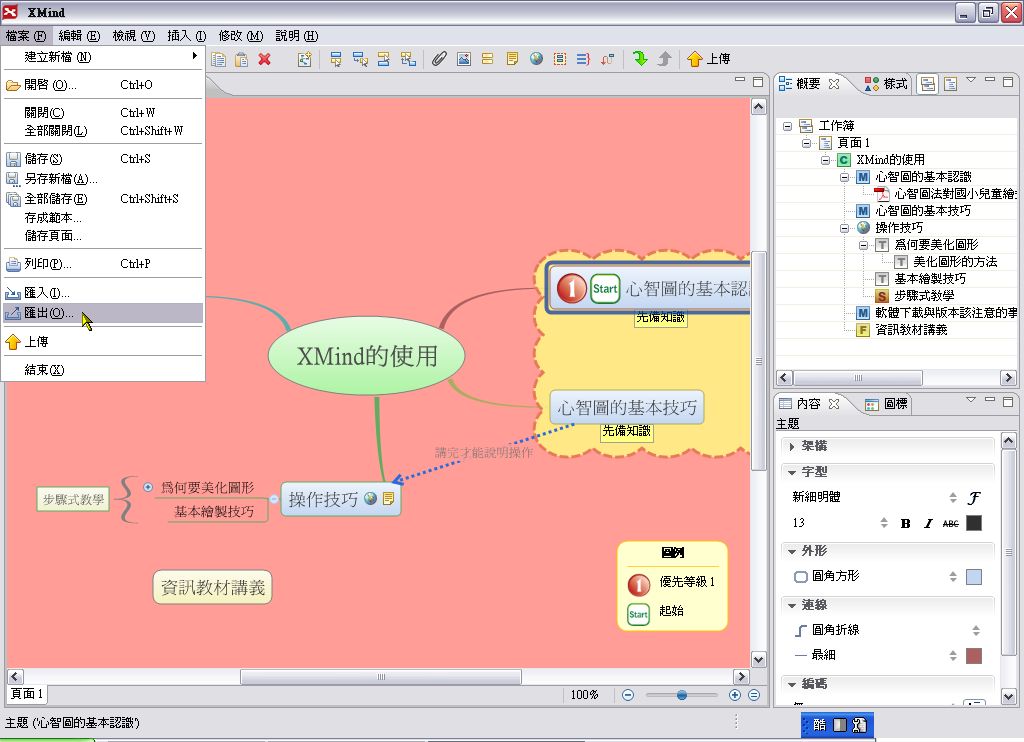
Task: Click the new sheet icon with plus sign
Action: (305, 59)
